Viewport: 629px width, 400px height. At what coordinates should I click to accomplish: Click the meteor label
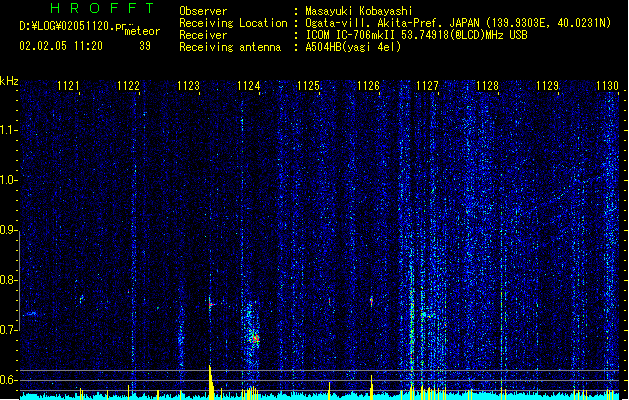tap(142, 31)
